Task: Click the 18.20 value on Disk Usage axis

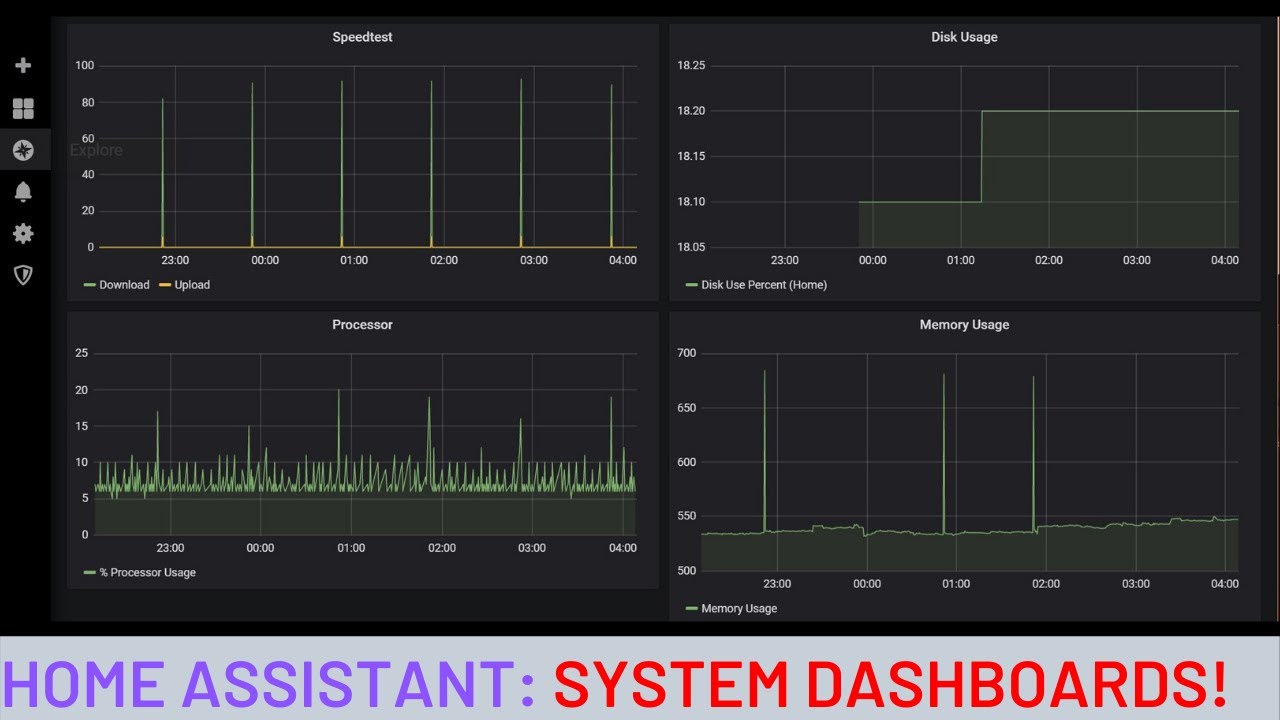Action: coord(691,111)
